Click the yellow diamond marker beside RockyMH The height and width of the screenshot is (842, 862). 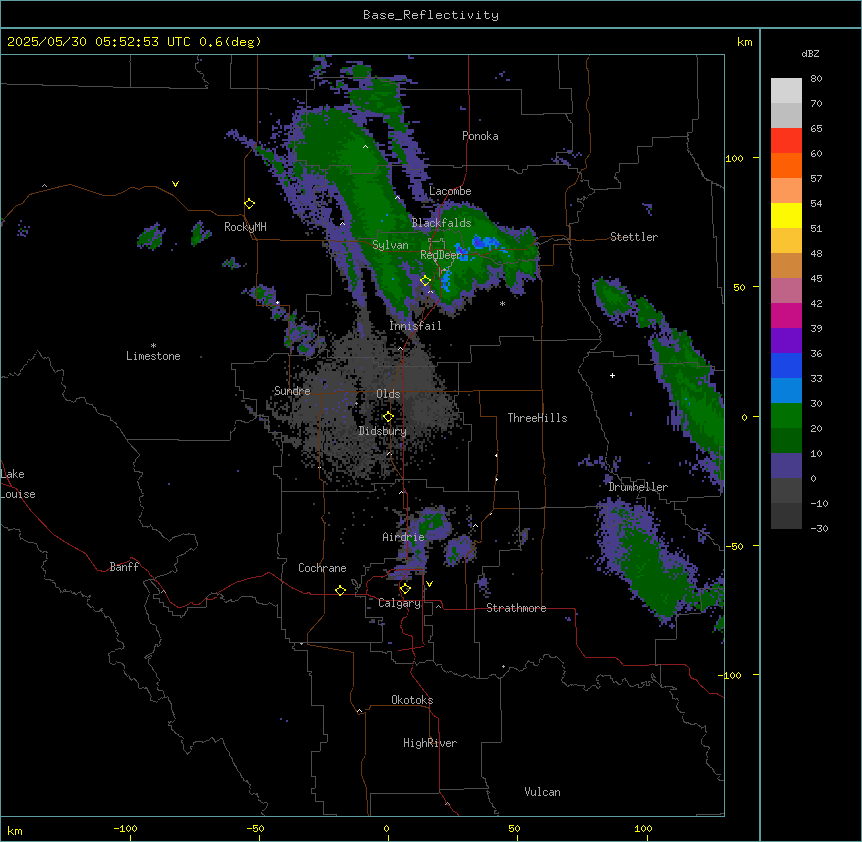pyautogui.click(x=250, y=204)
